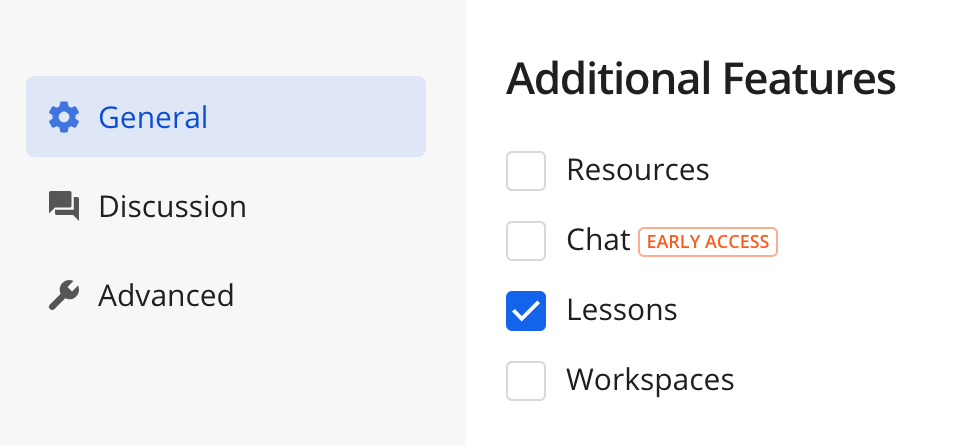Click the wrench icon for Advanced
958x446 pixels.
tap(64, 296)
